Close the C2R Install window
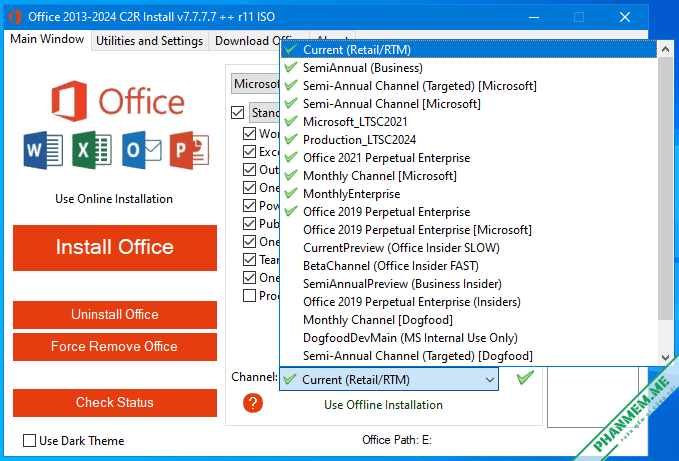Viewport: 679px width, 461px height. pos(624,17)
